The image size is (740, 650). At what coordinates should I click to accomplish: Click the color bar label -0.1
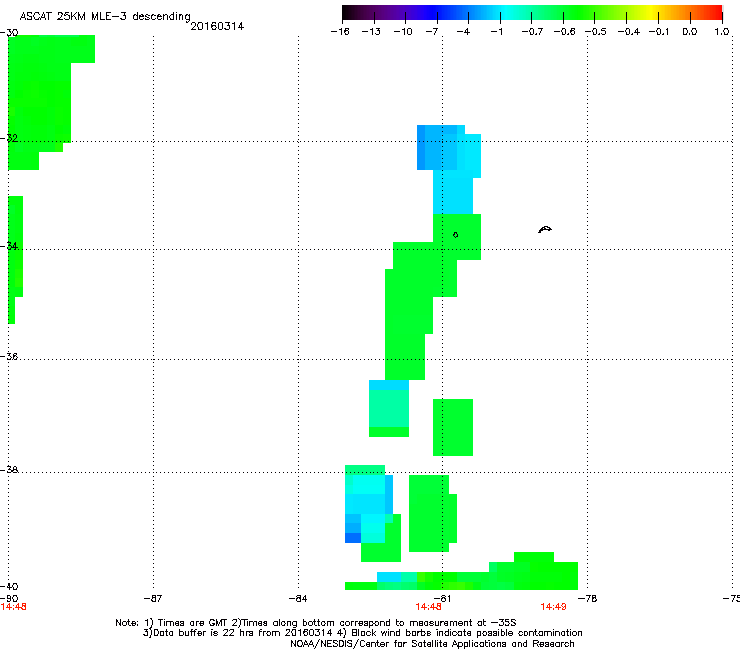(x=659, y=32)
